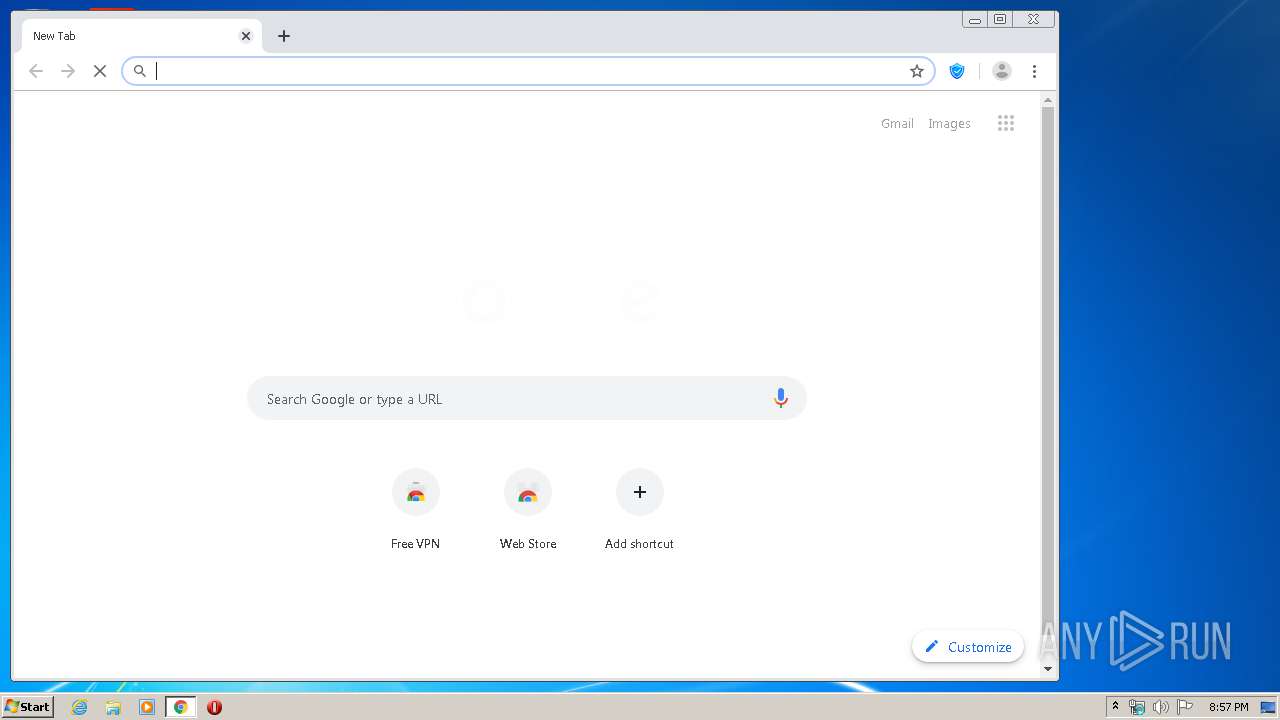Start voice search with microphone

[x=781, y=398]
